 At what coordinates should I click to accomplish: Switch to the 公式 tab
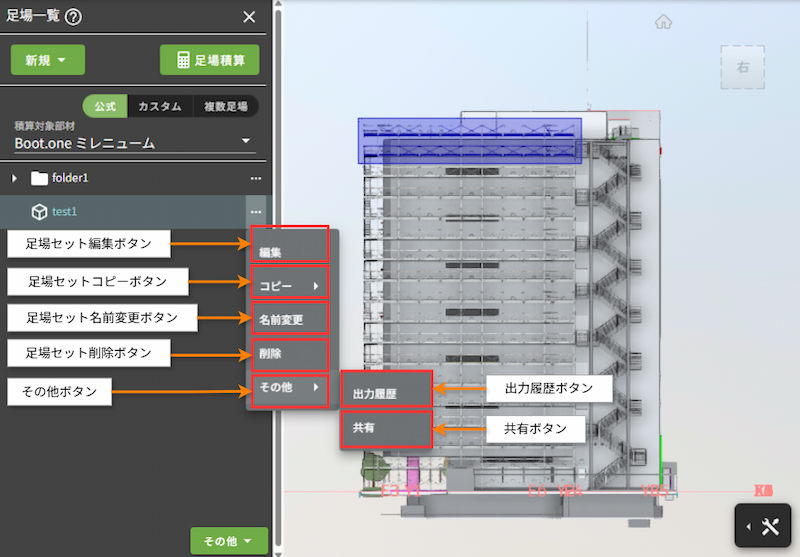click(x=105, y=106)
